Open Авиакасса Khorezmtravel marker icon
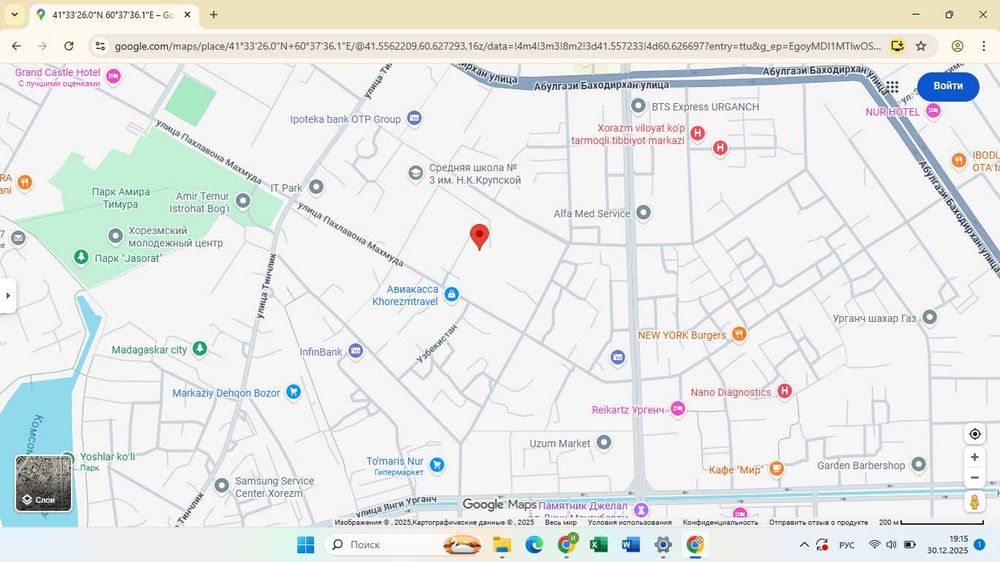 click(452, 294)
